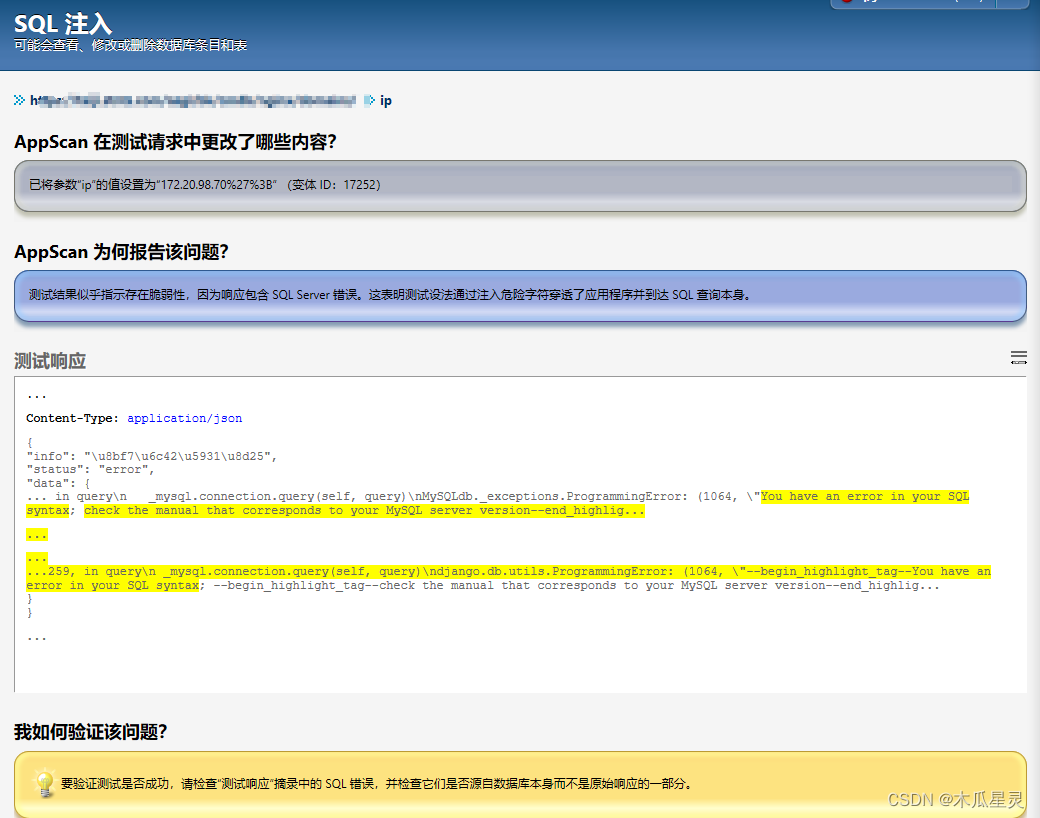The image size is (1040, 818).
Task: Click the yellow verification tip text
Action: 377,784
